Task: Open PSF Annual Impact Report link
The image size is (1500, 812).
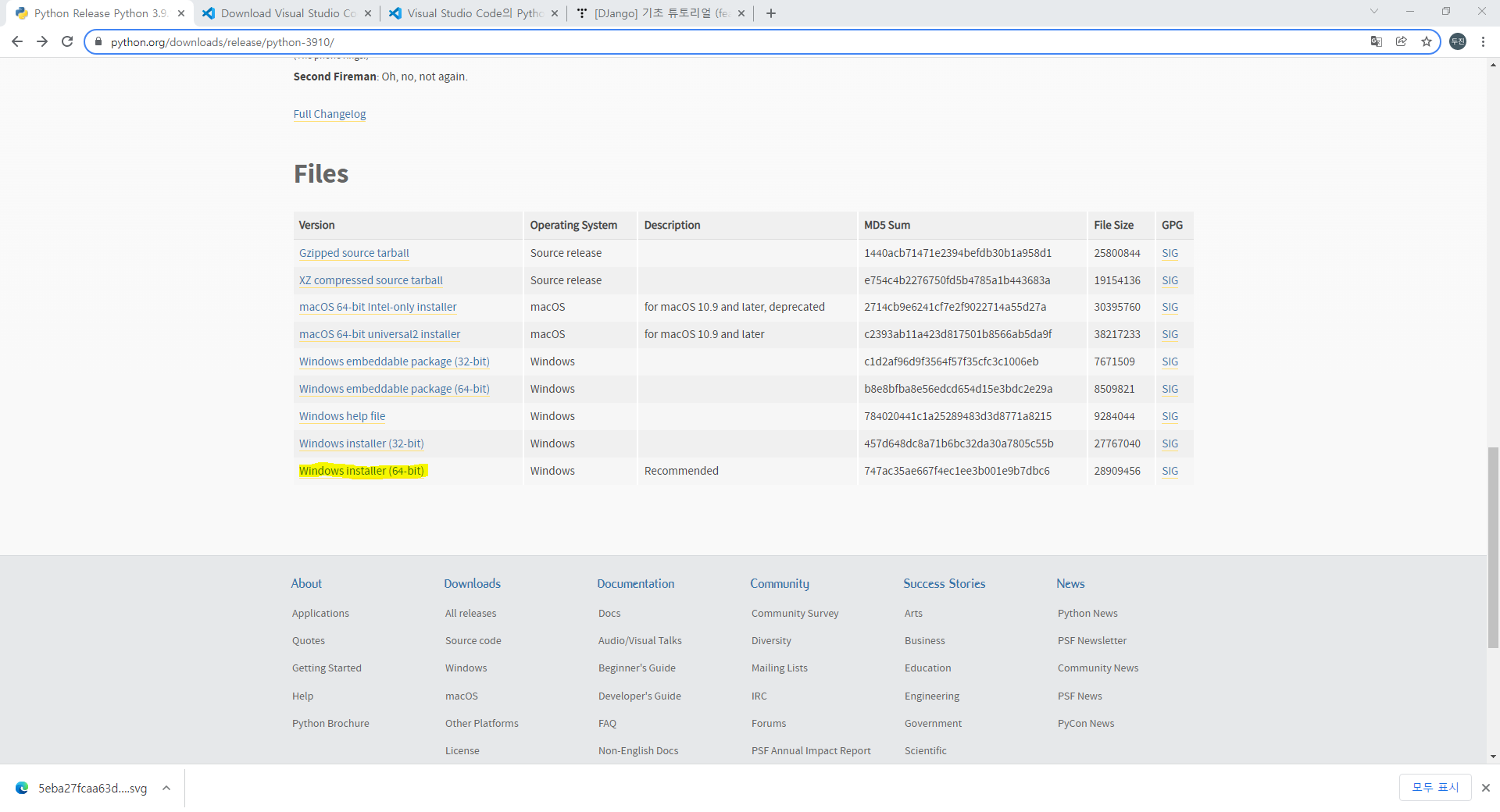Action: coord(811,750)
